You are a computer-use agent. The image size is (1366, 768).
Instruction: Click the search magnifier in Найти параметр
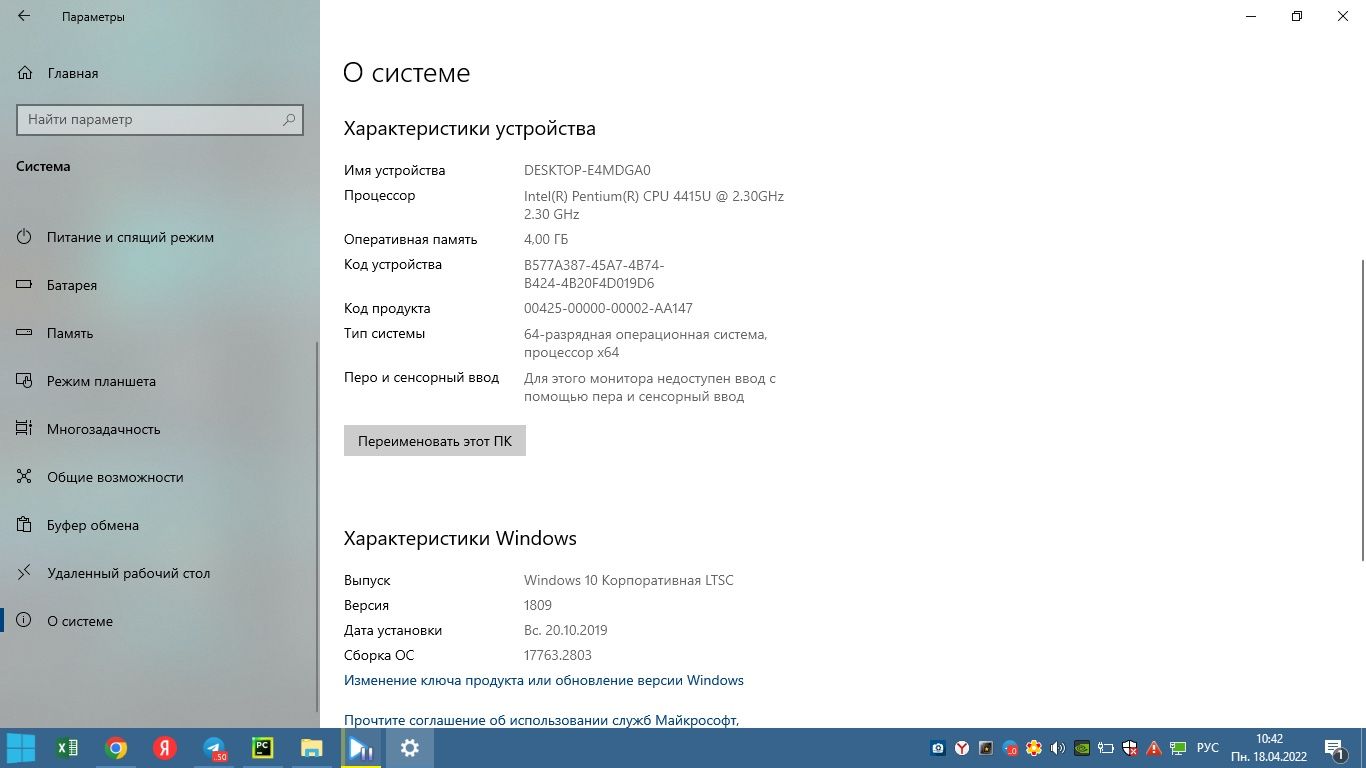pyautogui.click(x=289, y=119)
